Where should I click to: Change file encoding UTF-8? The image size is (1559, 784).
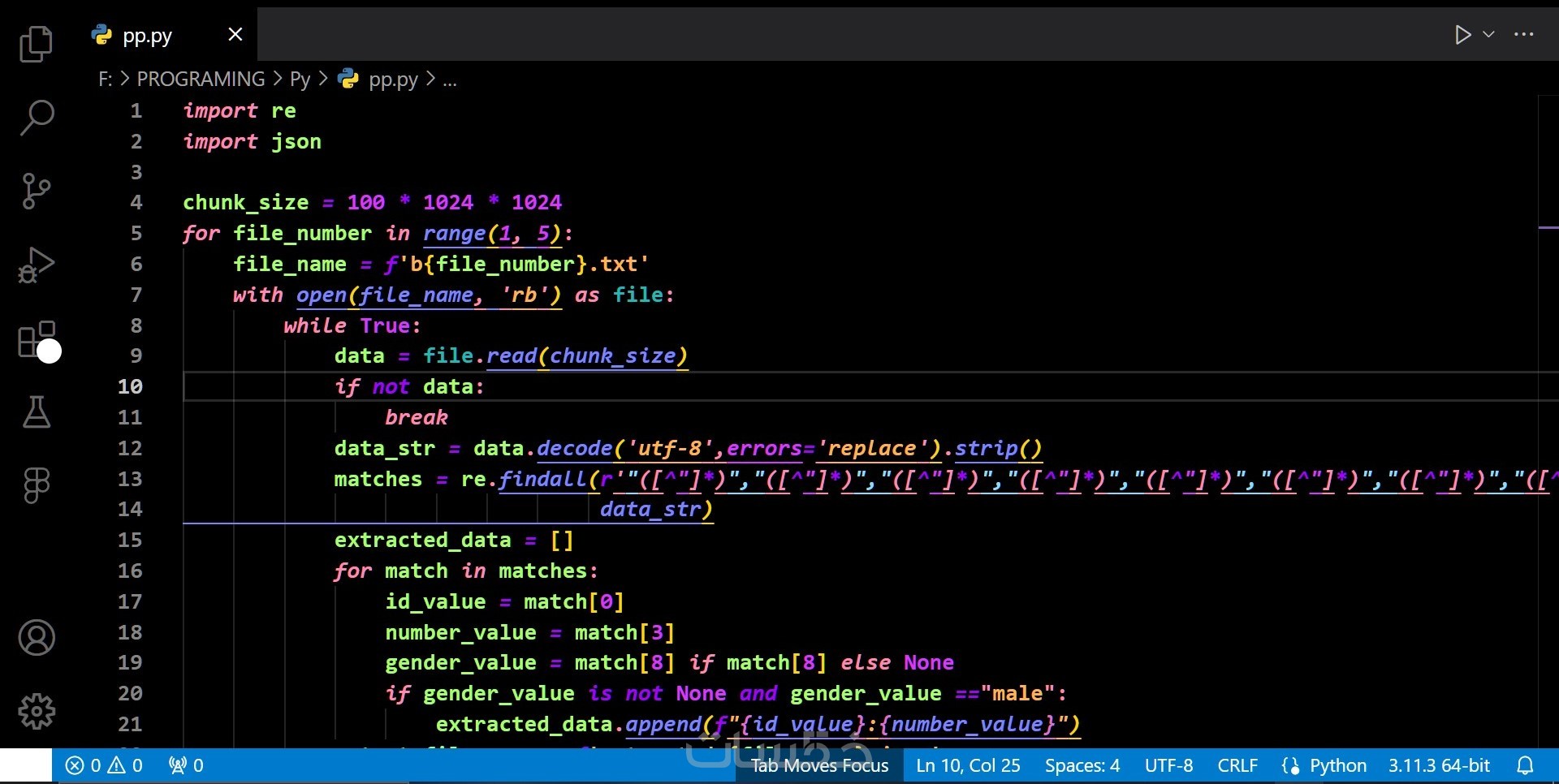(1169, 765)
